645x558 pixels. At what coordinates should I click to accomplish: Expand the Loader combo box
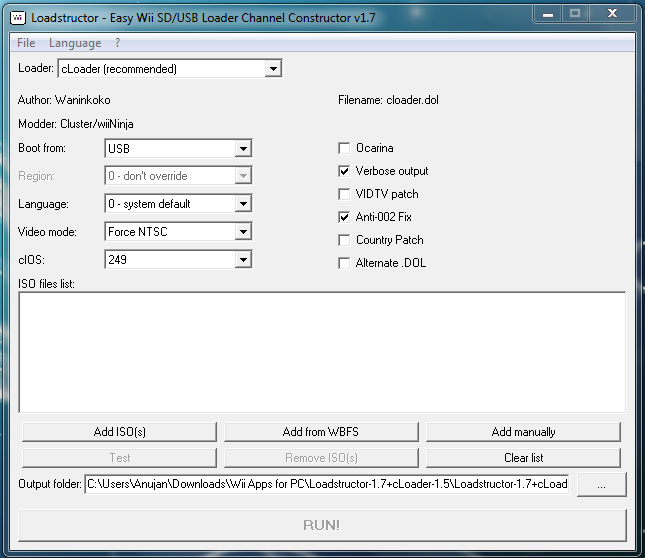[x=170, y=68]
